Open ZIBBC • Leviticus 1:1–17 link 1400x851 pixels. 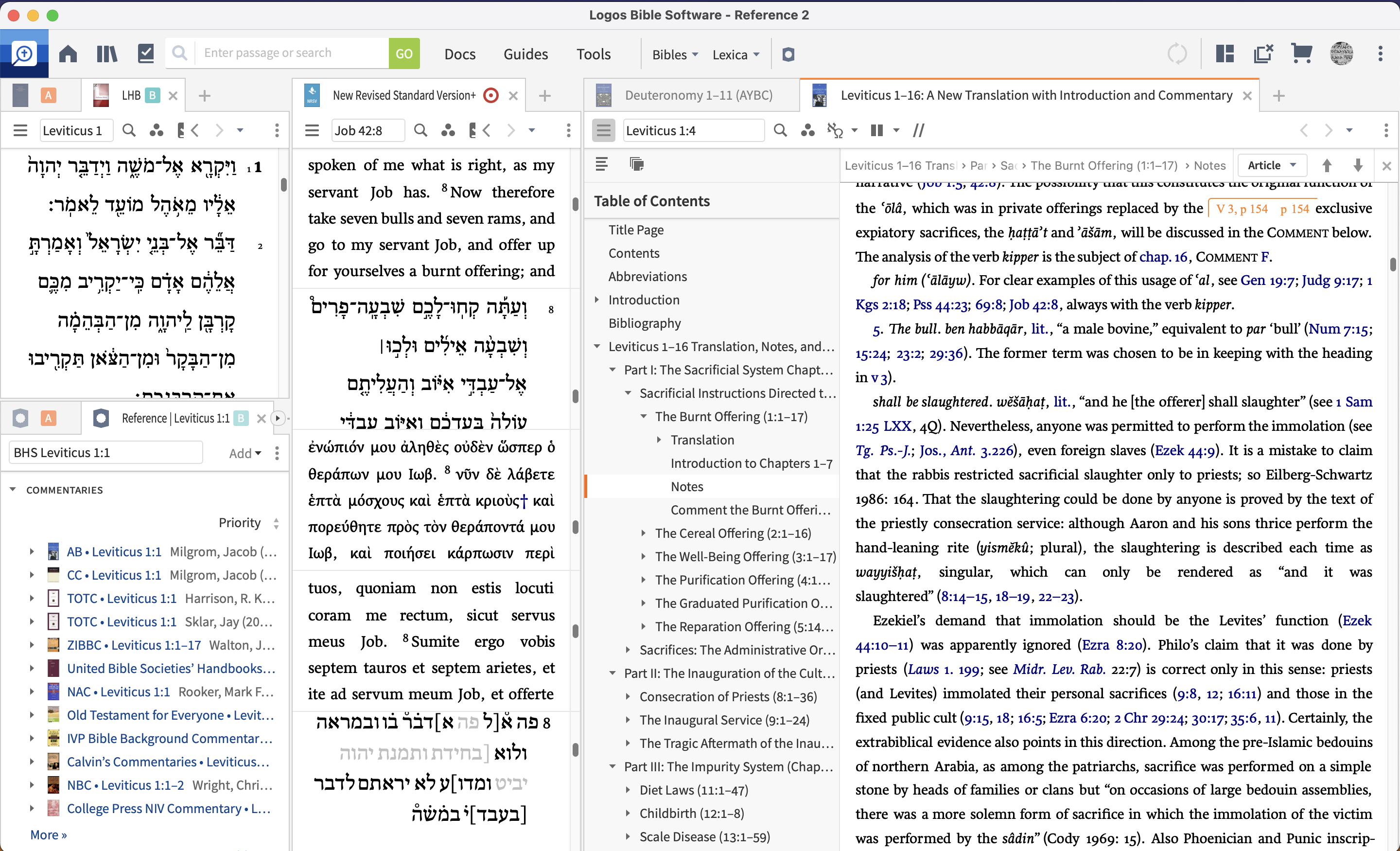click(x=134, y=645)
